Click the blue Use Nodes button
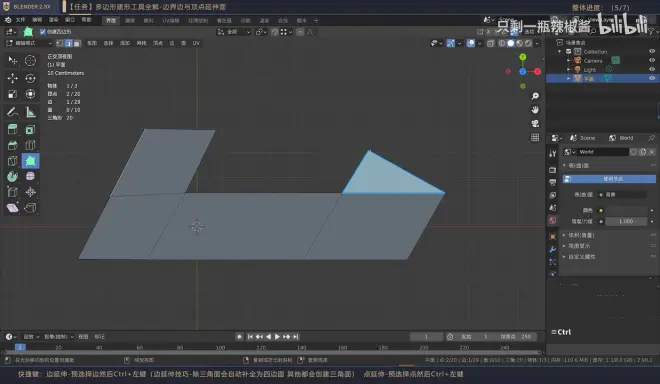 [609, 179]
